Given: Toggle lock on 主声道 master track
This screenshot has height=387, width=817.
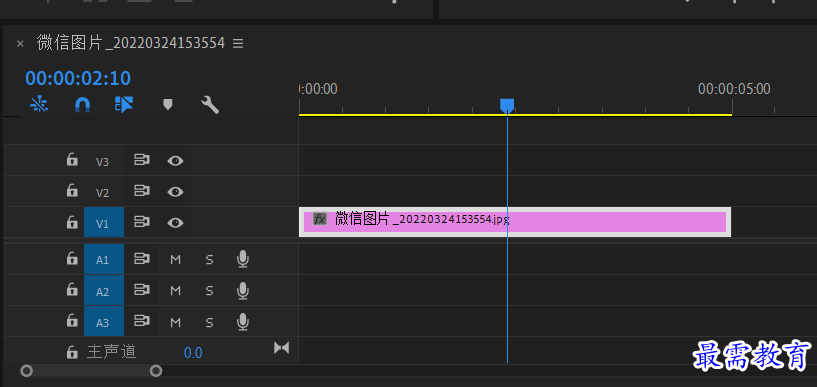Looking at the screenshot, I should pos(72,353).
